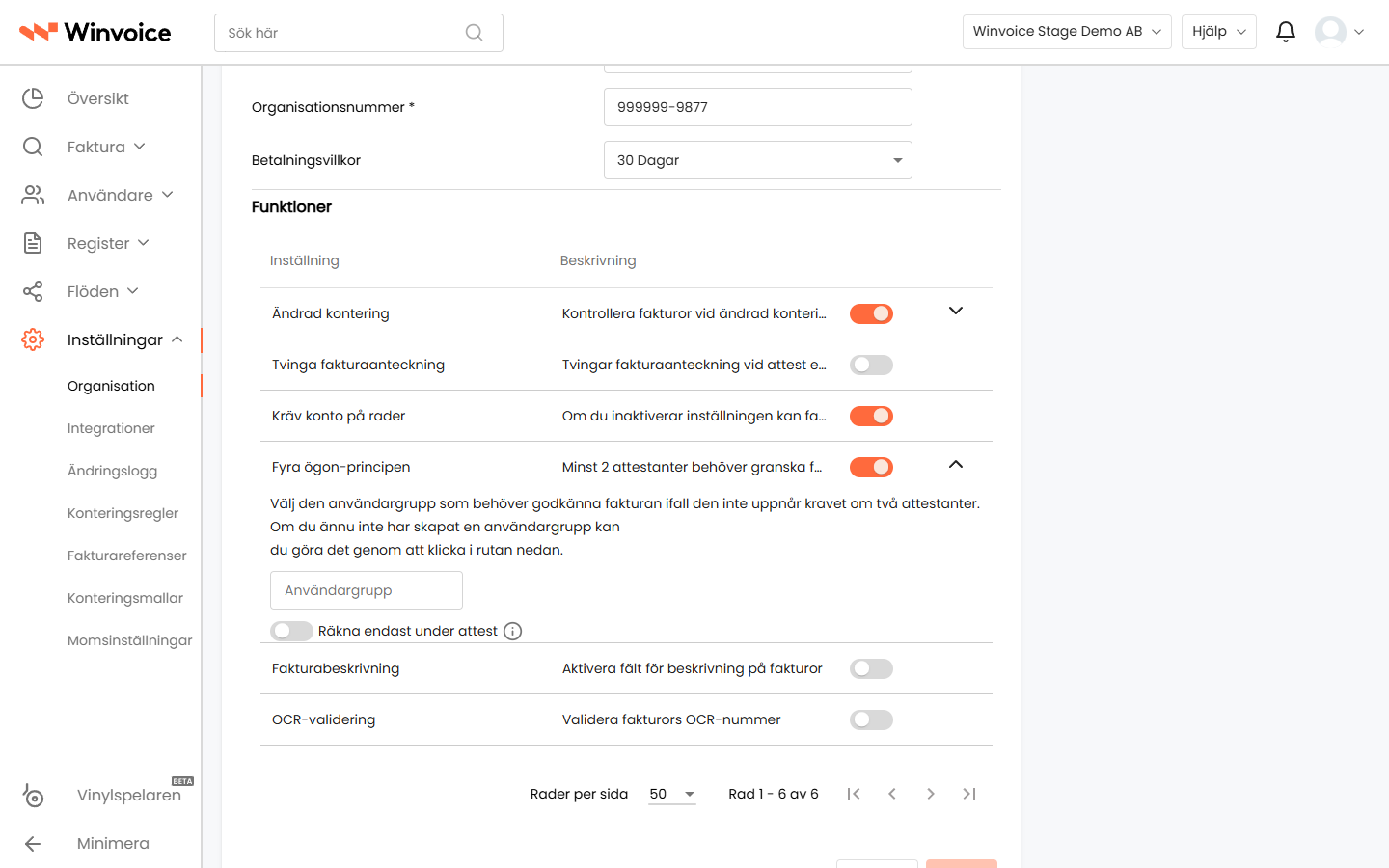1389x868 pixels.
Task: Expand the Ändrad kontering row
Action: point(956,311)
